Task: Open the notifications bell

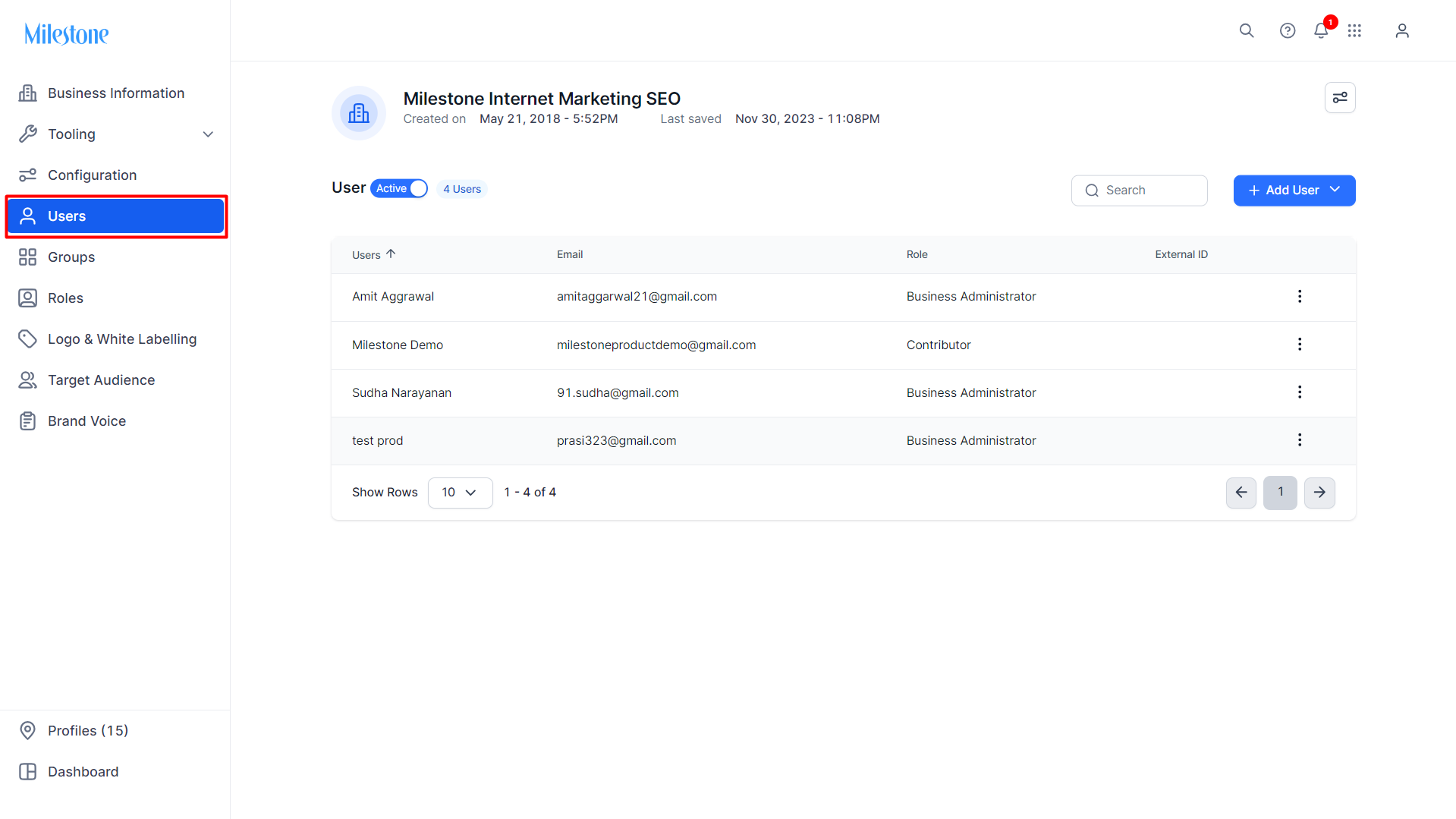Action: point(1321,30)
